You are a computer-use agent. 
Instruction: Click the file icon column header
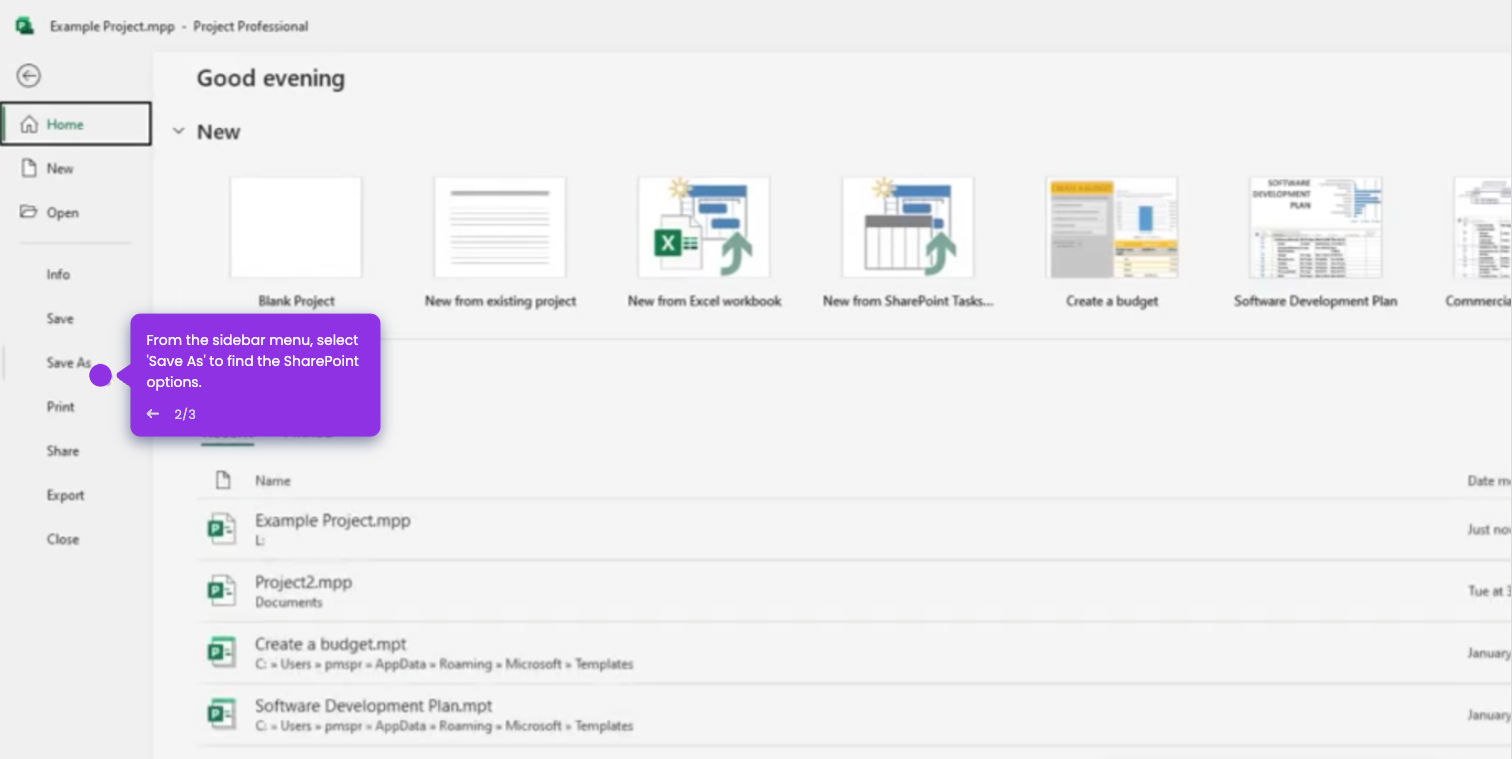(x=223, y=480)
